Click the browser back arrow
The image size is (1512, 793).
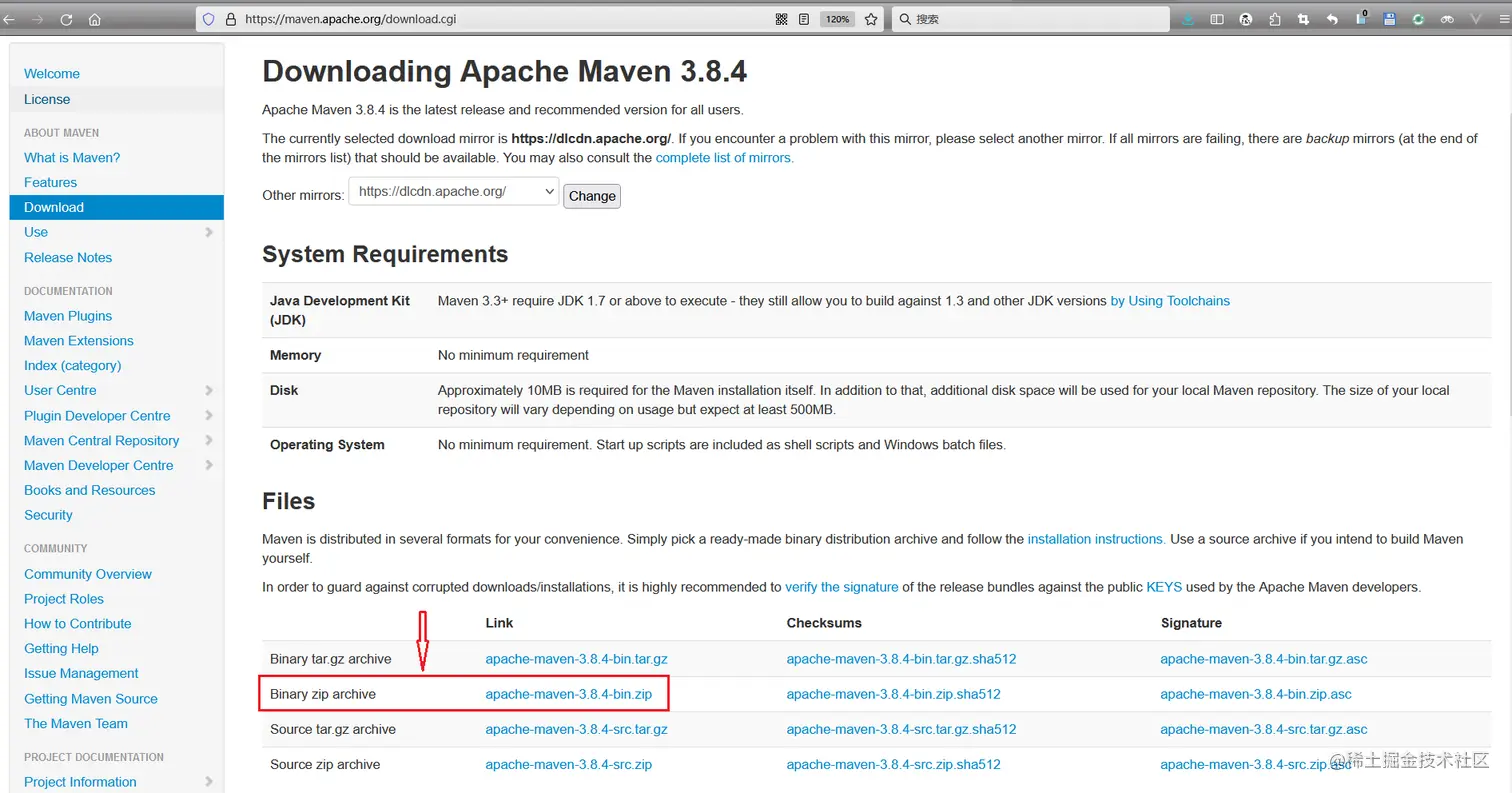(x=9, y=19)
